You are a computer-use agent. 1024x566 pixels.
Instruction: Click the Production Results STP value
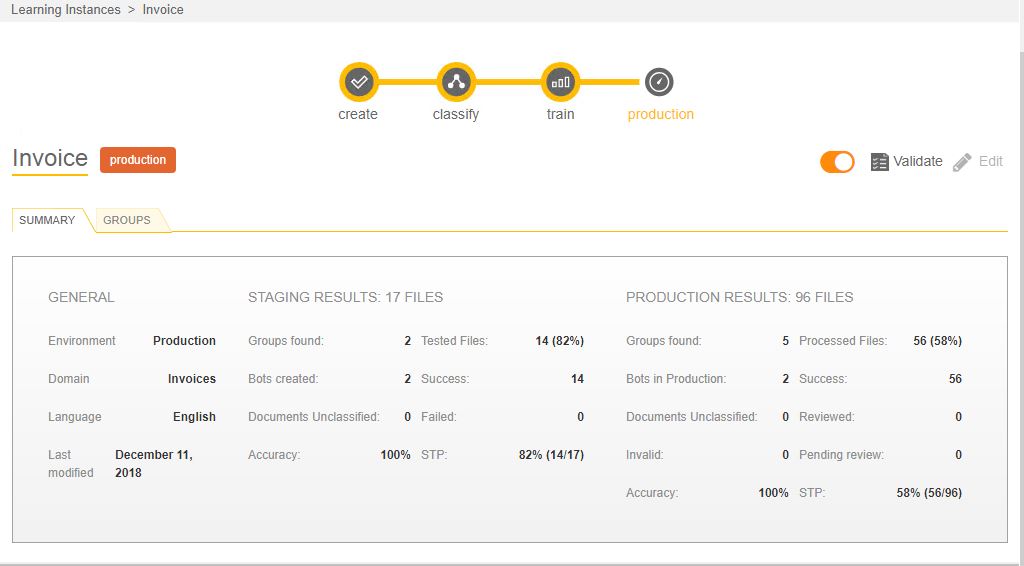(x=929, y=493)
